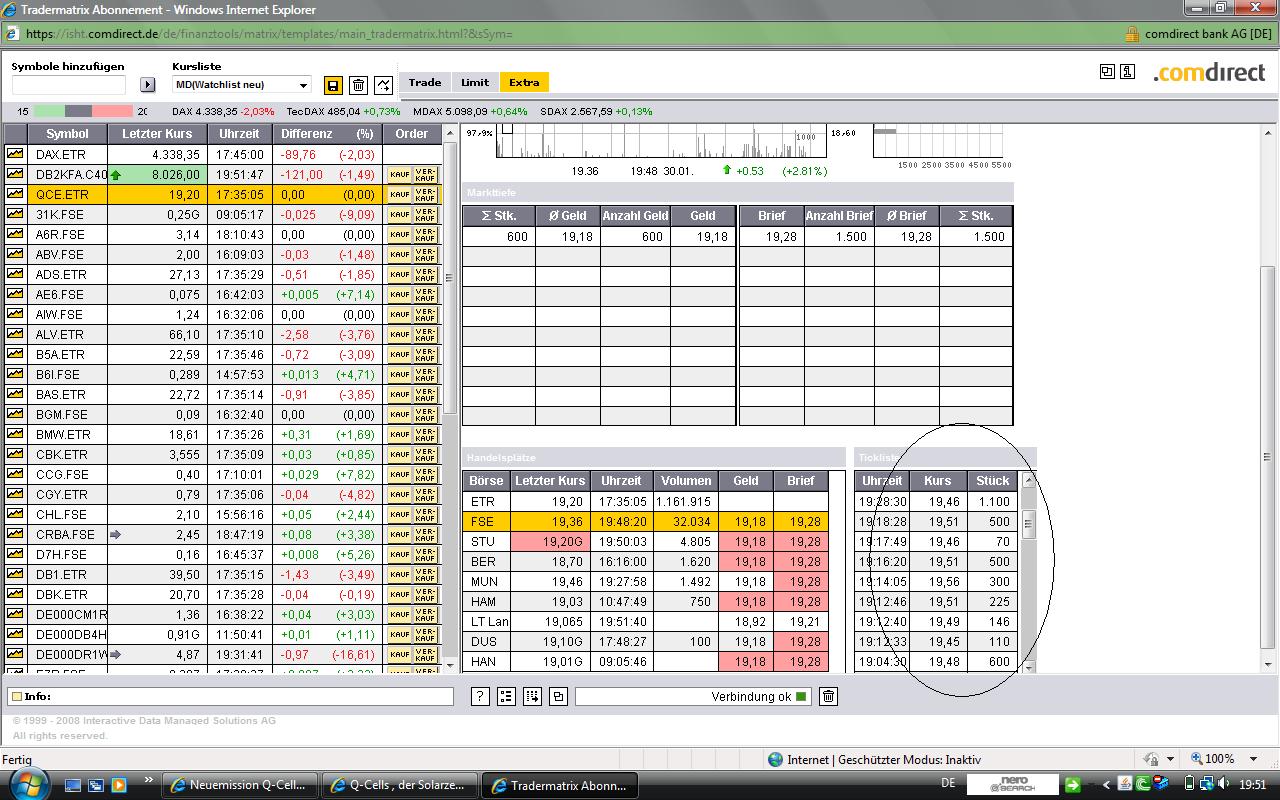Select the MUN exchange row in Handelsplätze
Viewport: 1280px width, 800px height.
(x=646, y=581)
